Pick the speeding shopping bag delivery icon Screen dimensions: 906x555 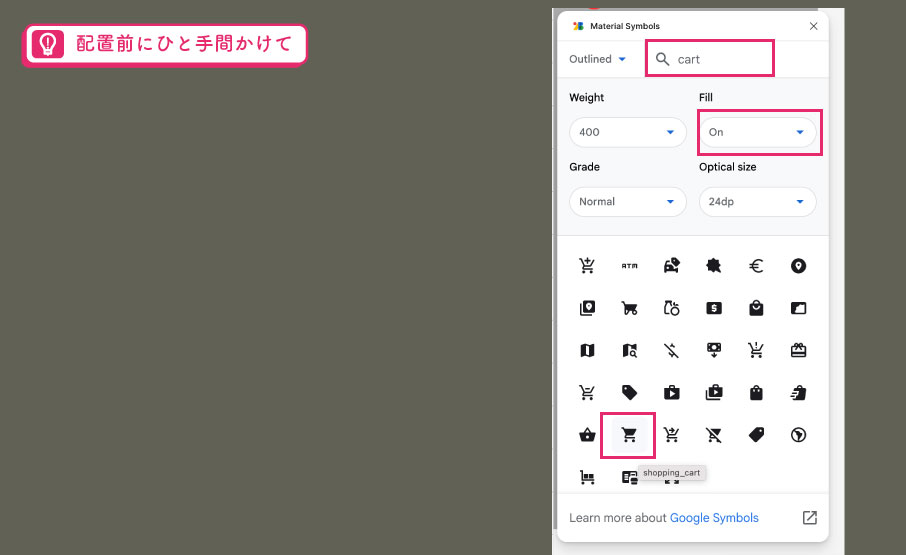(x=798, y=393)
